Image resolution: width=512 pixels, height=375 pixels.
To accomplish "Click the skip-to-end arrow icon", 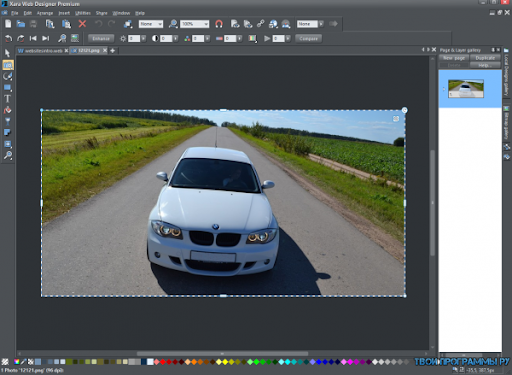I will [46, 38].
